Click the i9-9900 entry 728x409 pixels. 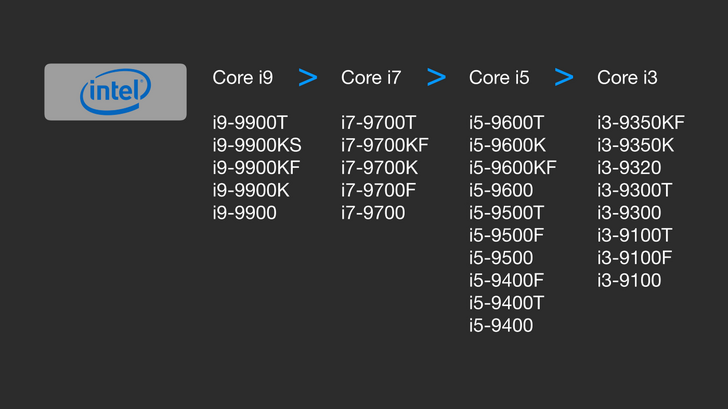click(245, 212)
